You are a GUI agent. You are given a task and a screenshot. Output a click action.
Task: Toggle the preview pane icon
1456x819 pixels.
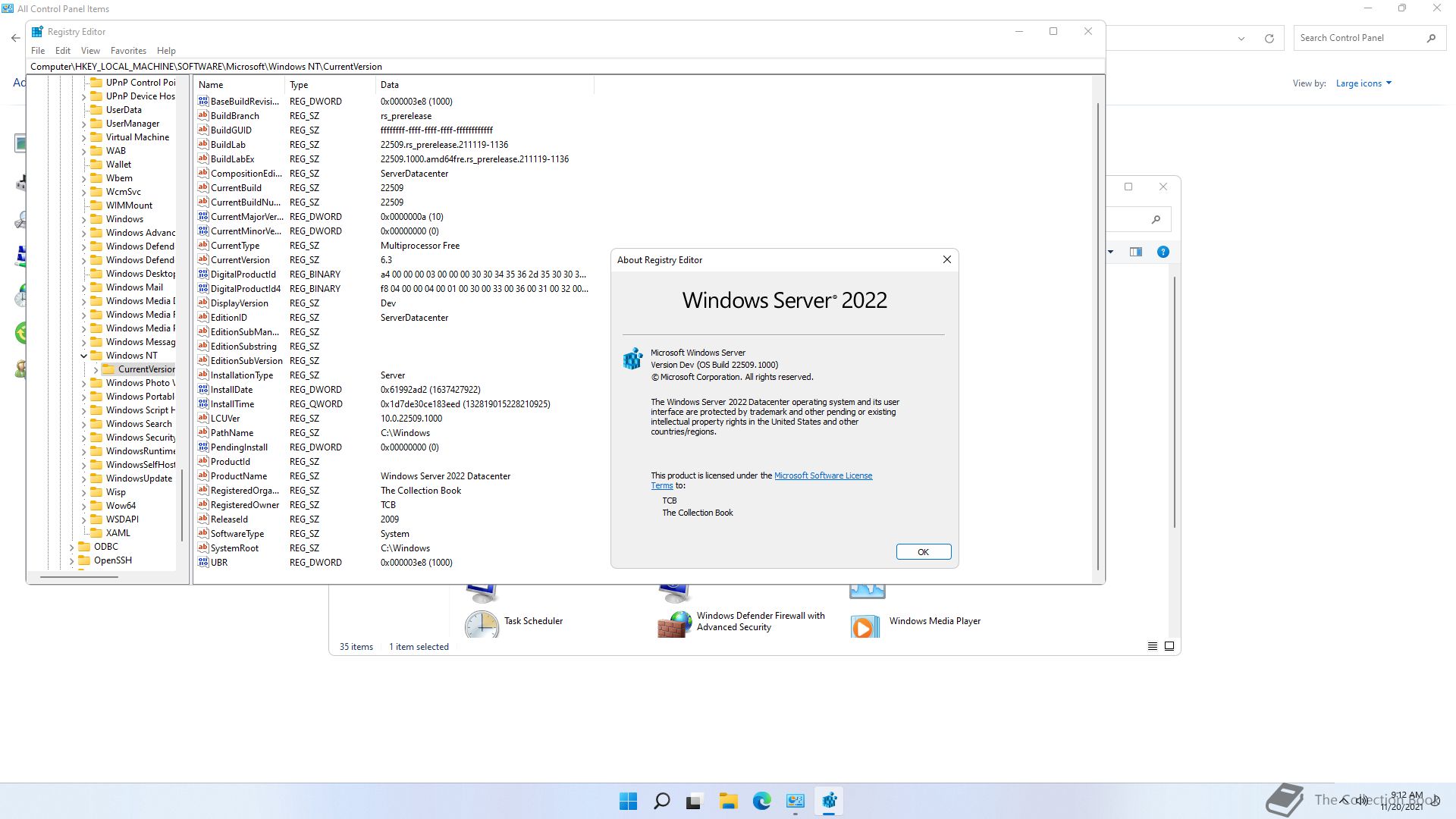tap(1135, 252)
